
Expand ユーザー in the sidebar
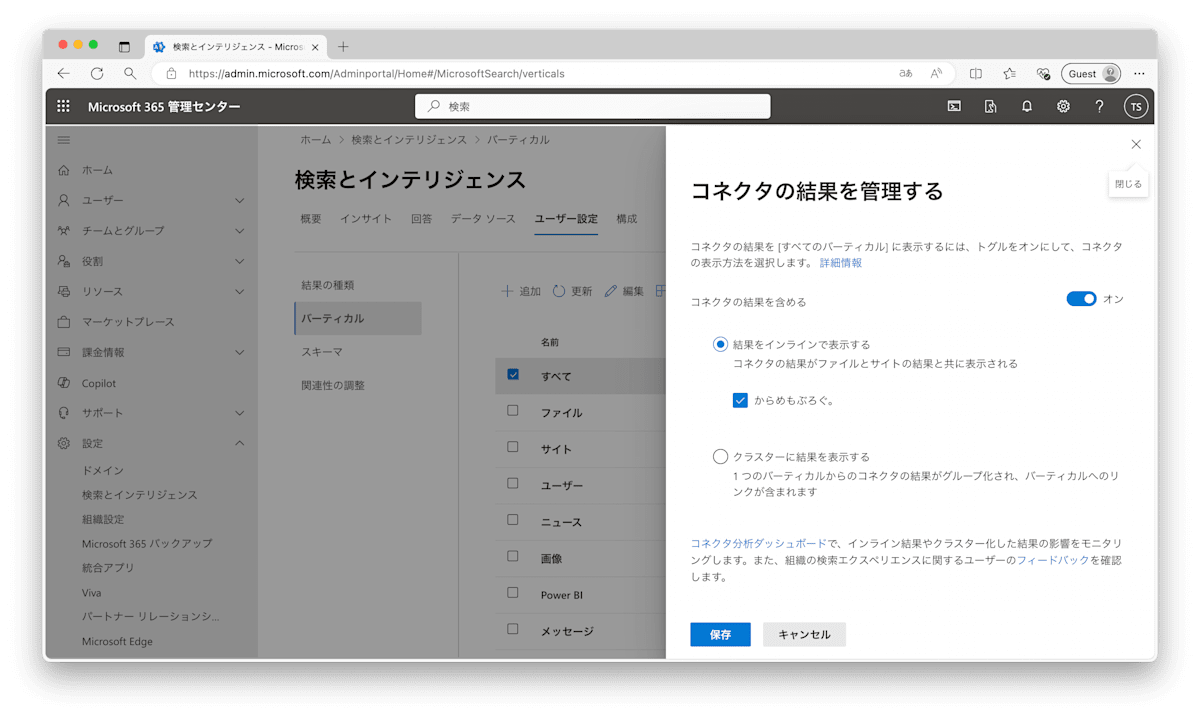[x=239, y=201]
